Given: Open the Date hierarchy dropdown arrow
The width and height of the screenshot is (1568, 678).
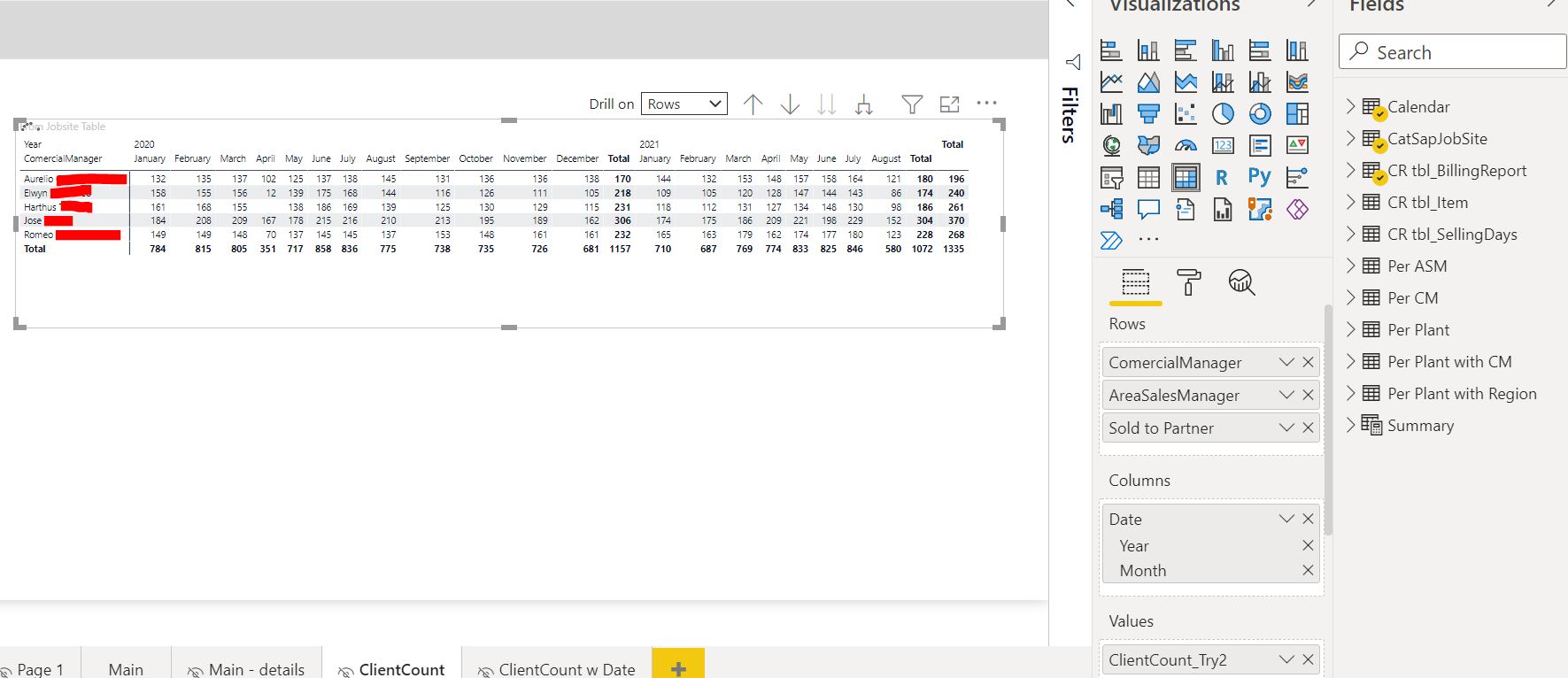Looking at the screenshot, I should click(1286, 519).
